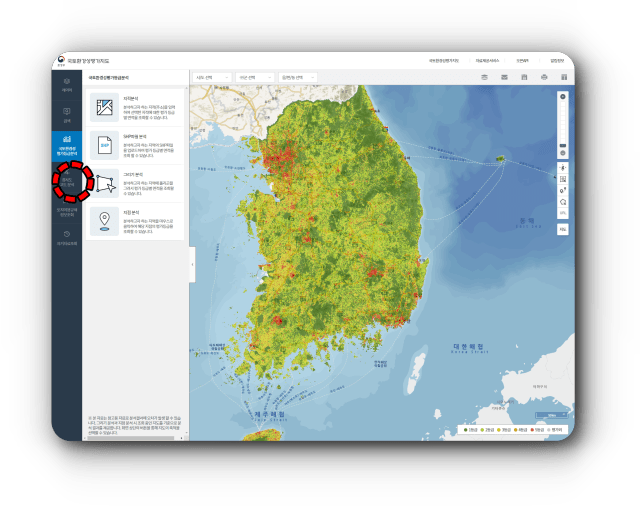Click the Ministry of Environment logo

coord(61,60)
